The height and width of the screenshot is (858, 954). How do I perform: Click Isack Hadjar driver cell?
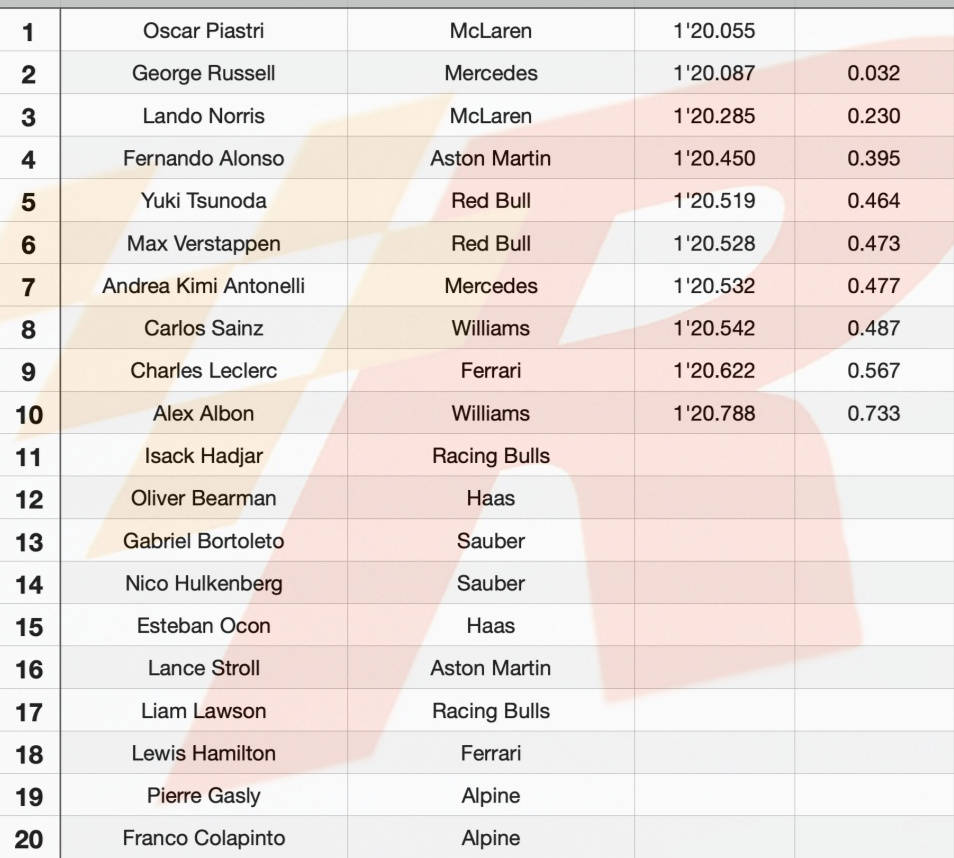coord(204,456)
